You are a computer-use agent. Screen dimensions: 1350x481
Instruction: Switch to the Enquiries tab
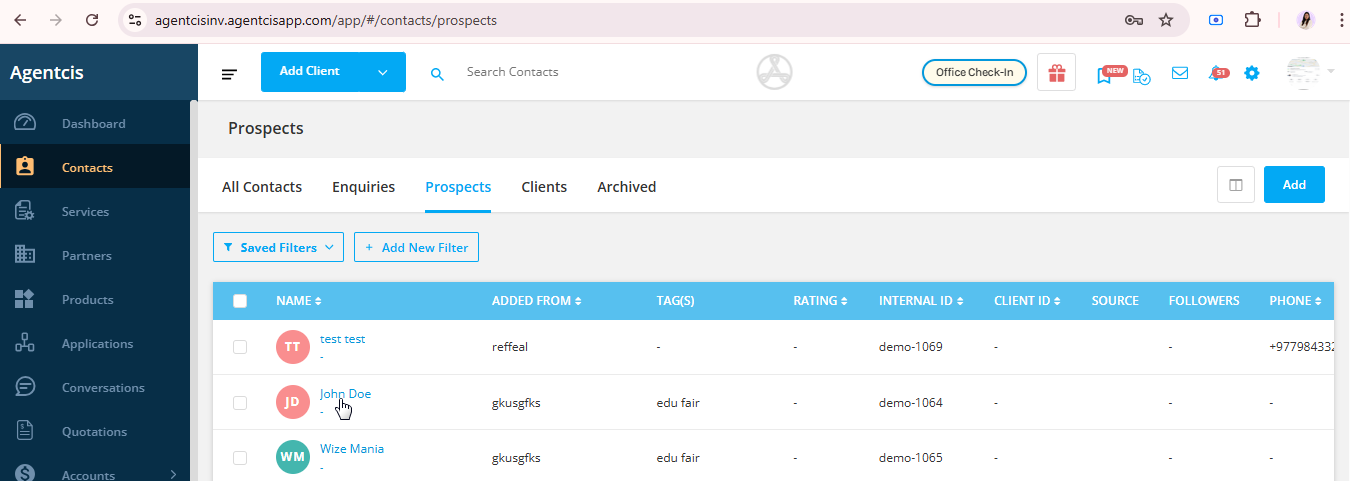(x=363, y=187)
